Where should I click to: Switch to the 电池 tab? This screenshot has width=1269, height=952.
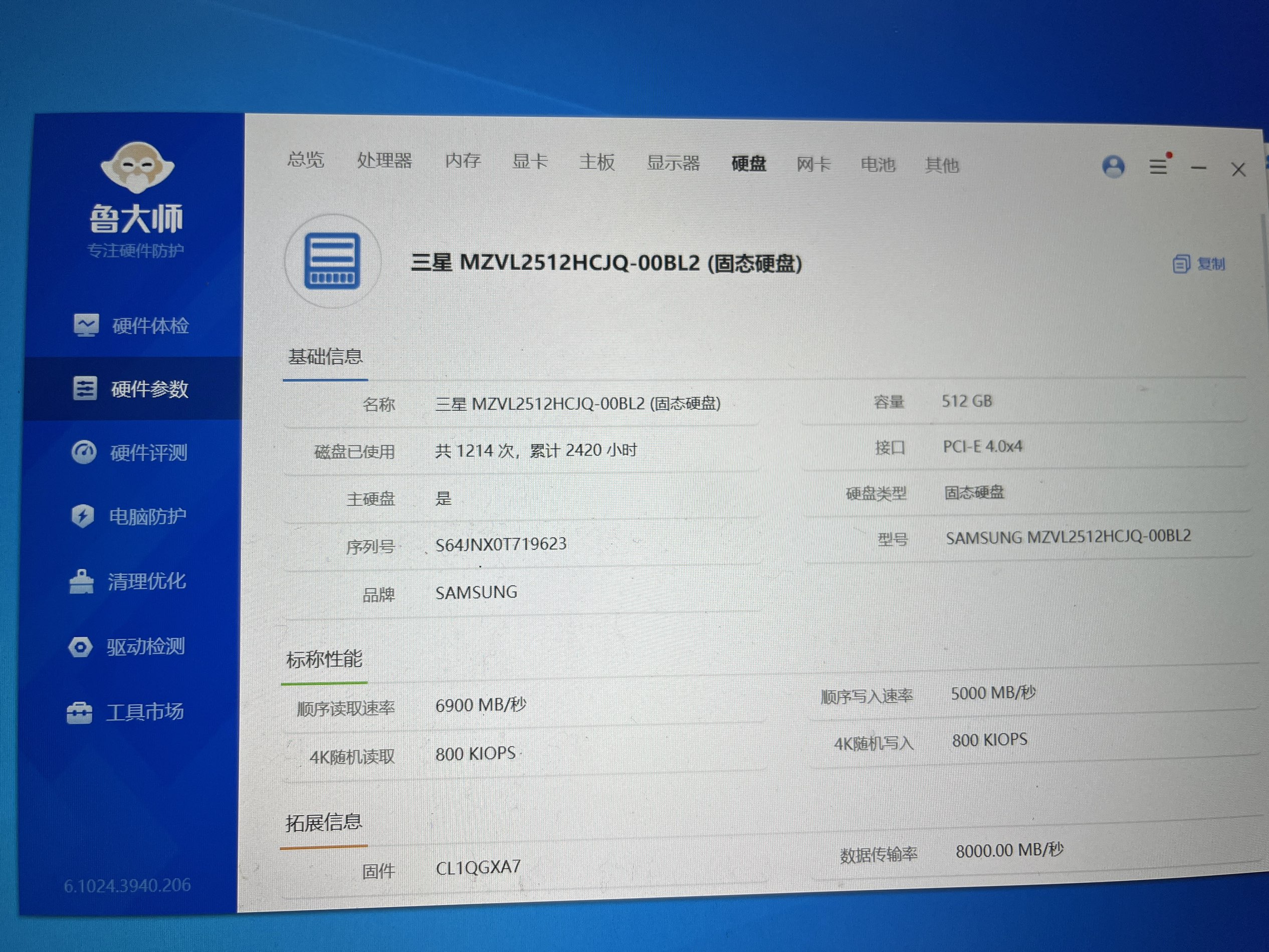tap(878, 165)
